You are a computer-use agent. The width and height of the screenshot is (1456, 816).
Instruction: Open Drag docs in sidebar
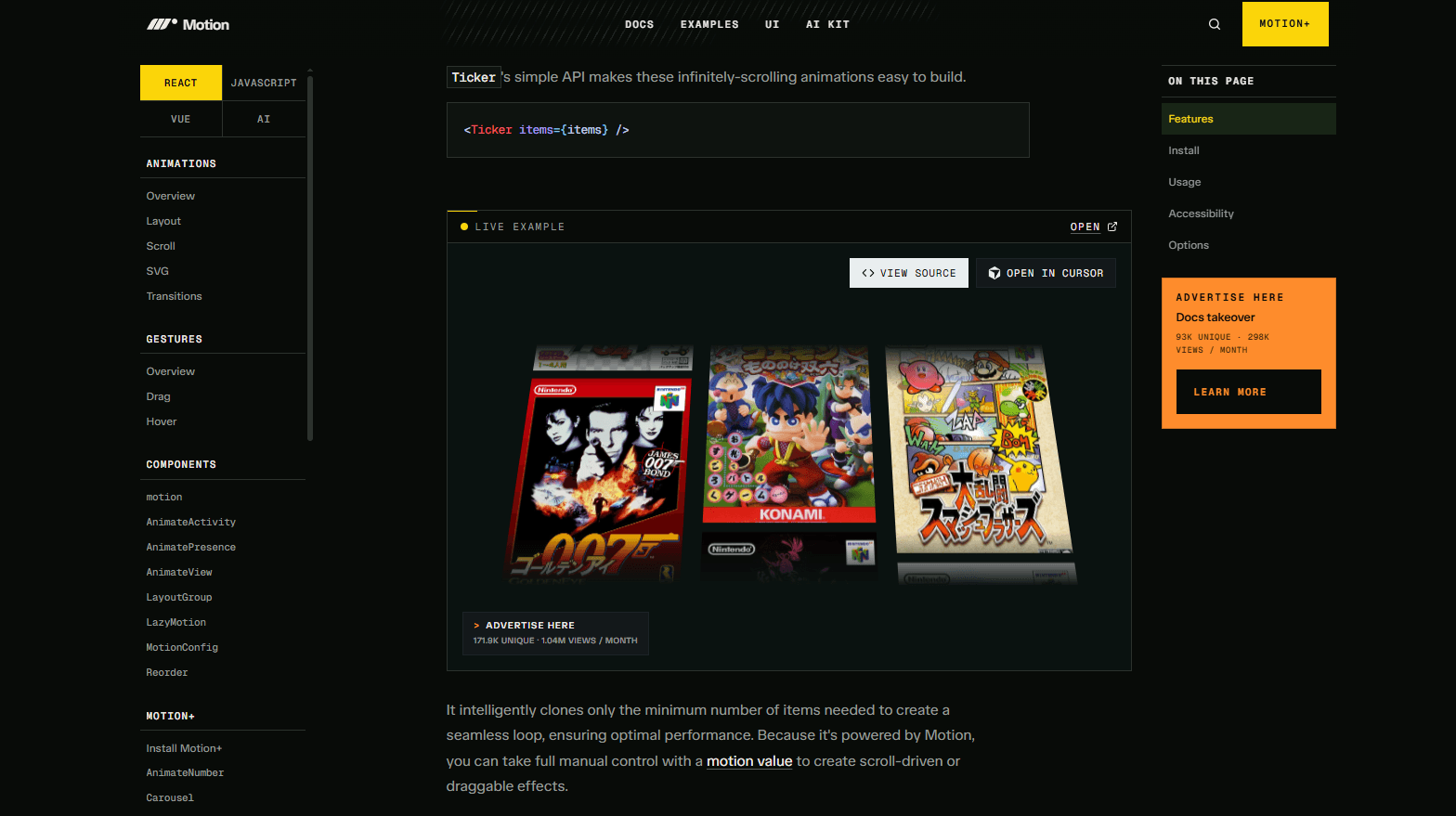159,396
